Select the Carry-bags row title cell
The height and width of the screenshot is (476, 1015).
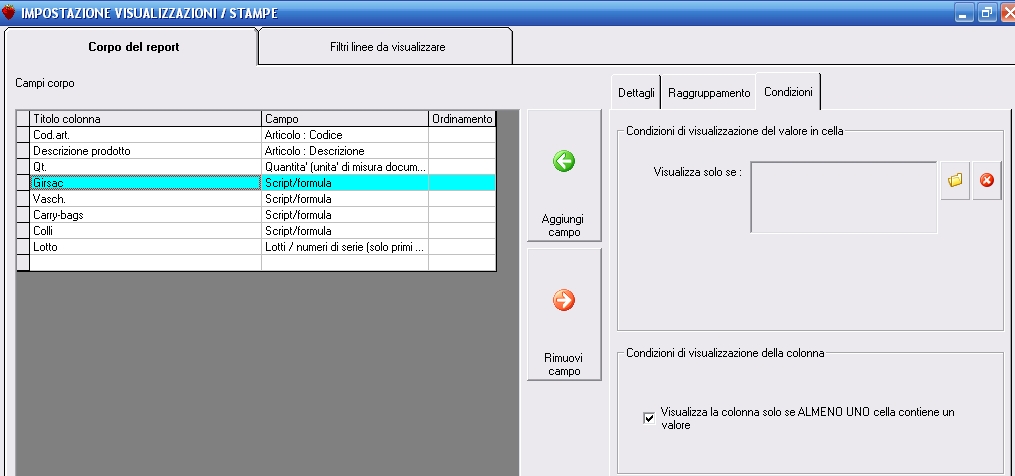point(146,214)
